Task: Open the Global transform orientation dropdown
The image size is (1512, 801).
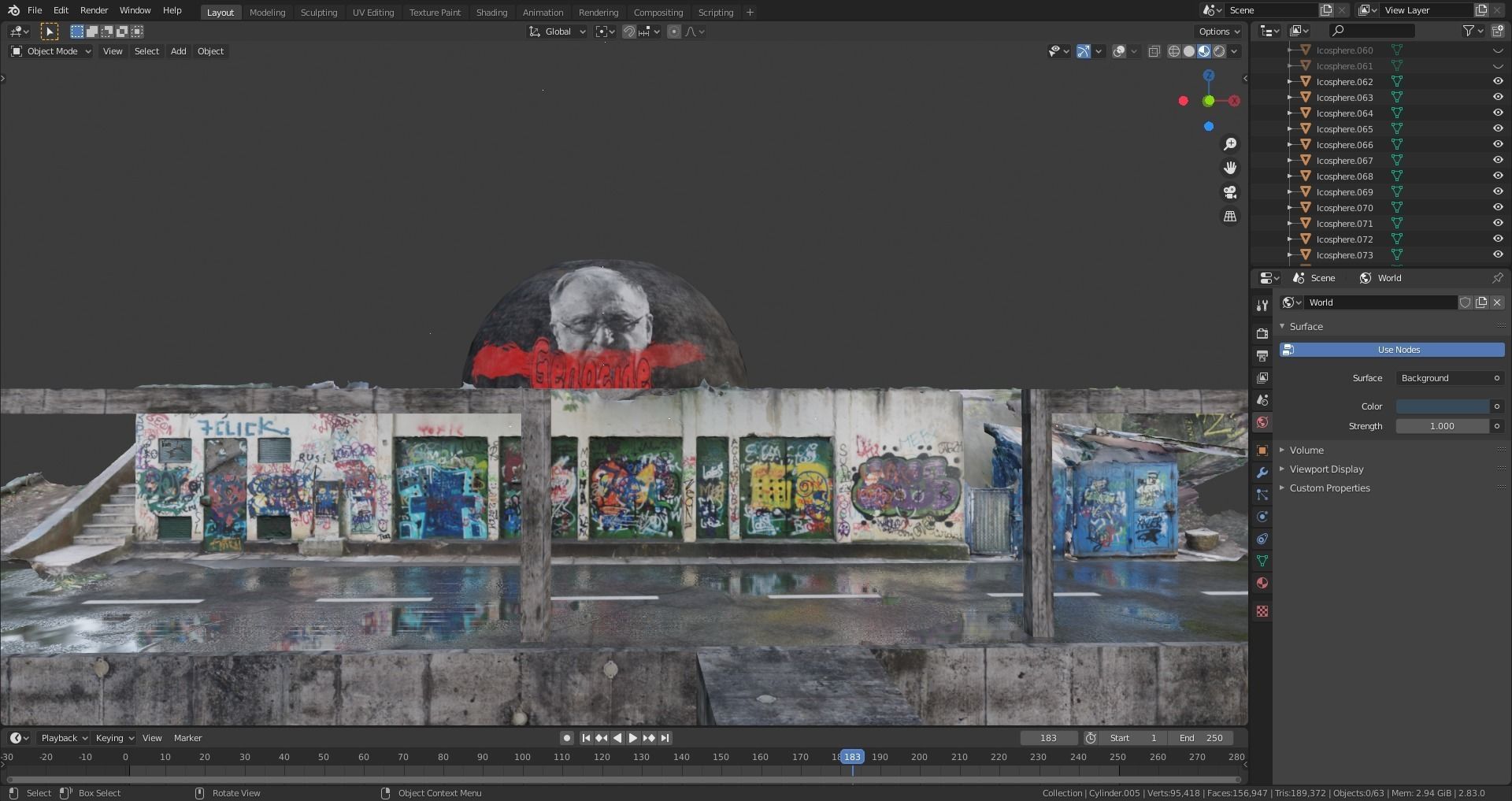Action: click(x=558, y=32)
